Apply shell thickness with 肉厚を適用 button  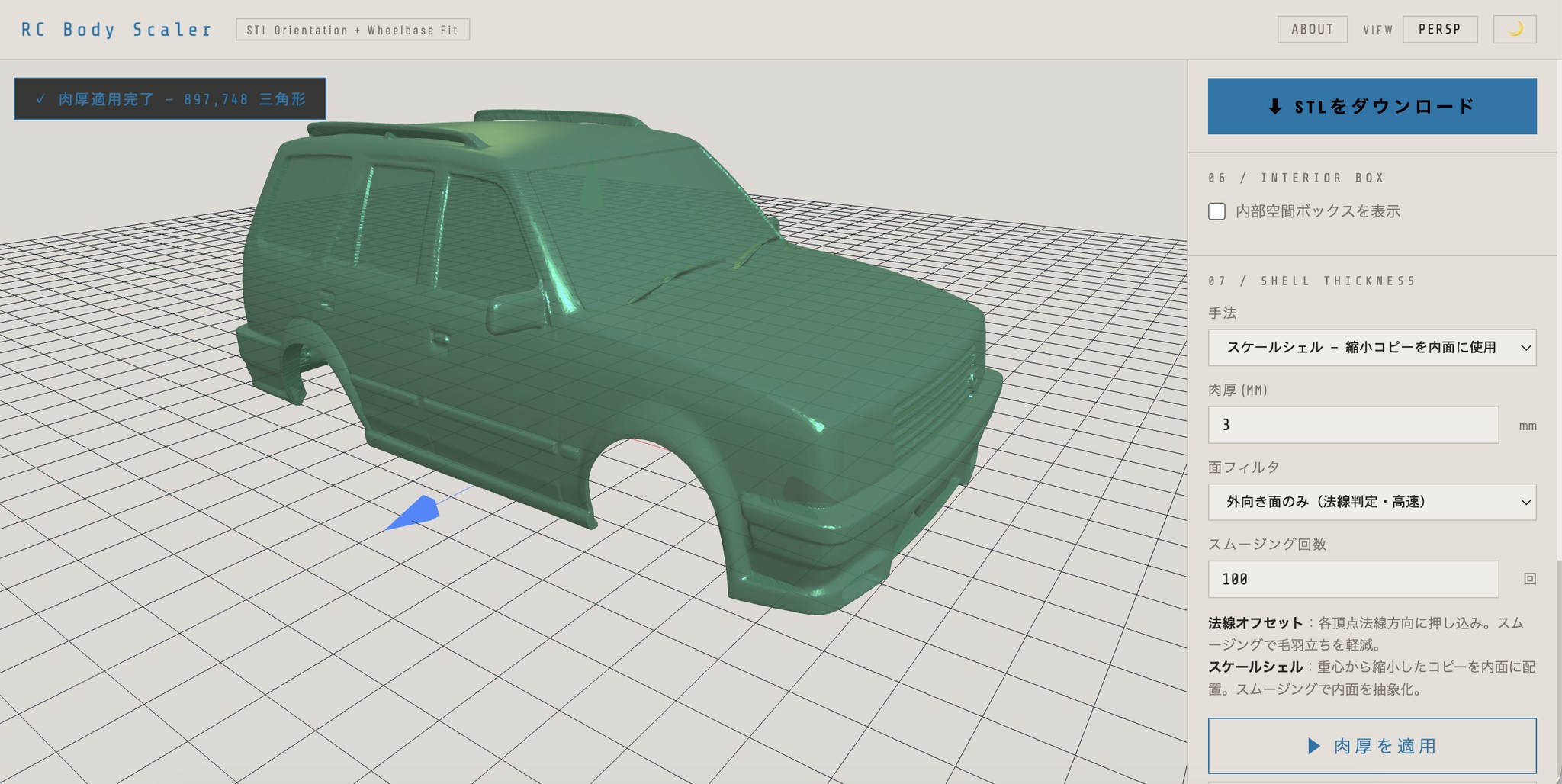[1371, 745]
